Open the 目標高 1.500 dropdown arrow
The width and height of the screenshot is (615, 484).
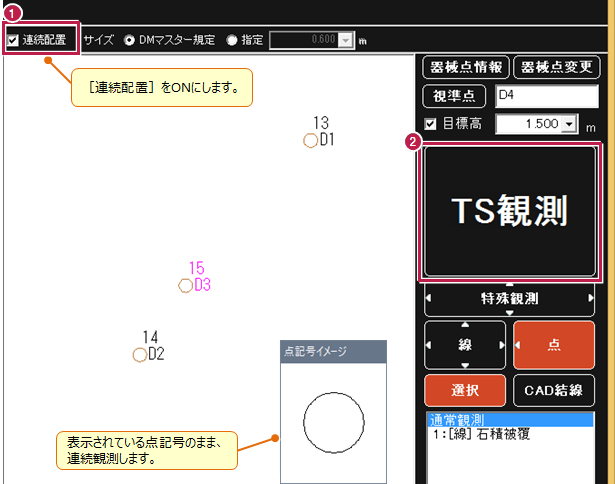[x=570, y=124]
